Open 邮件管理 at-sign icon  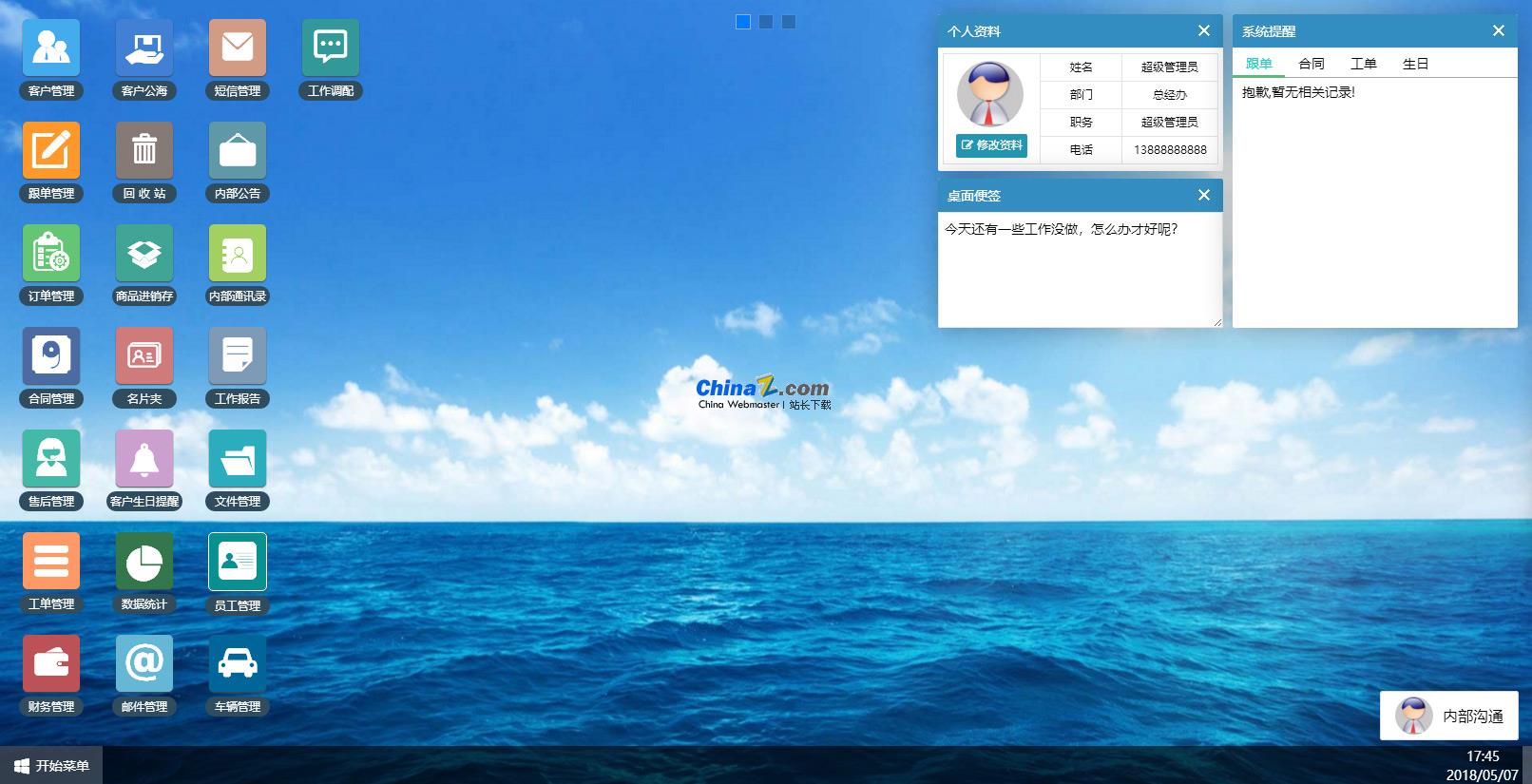tap(144, 664)
